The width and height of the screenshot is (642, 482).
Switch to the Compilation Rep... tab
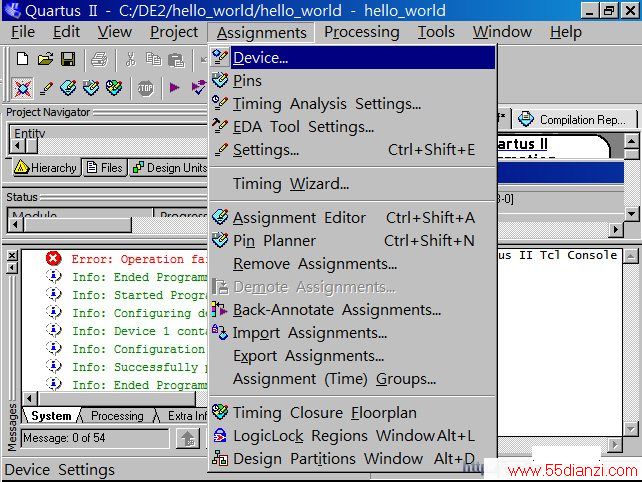(x=574, y=120)
